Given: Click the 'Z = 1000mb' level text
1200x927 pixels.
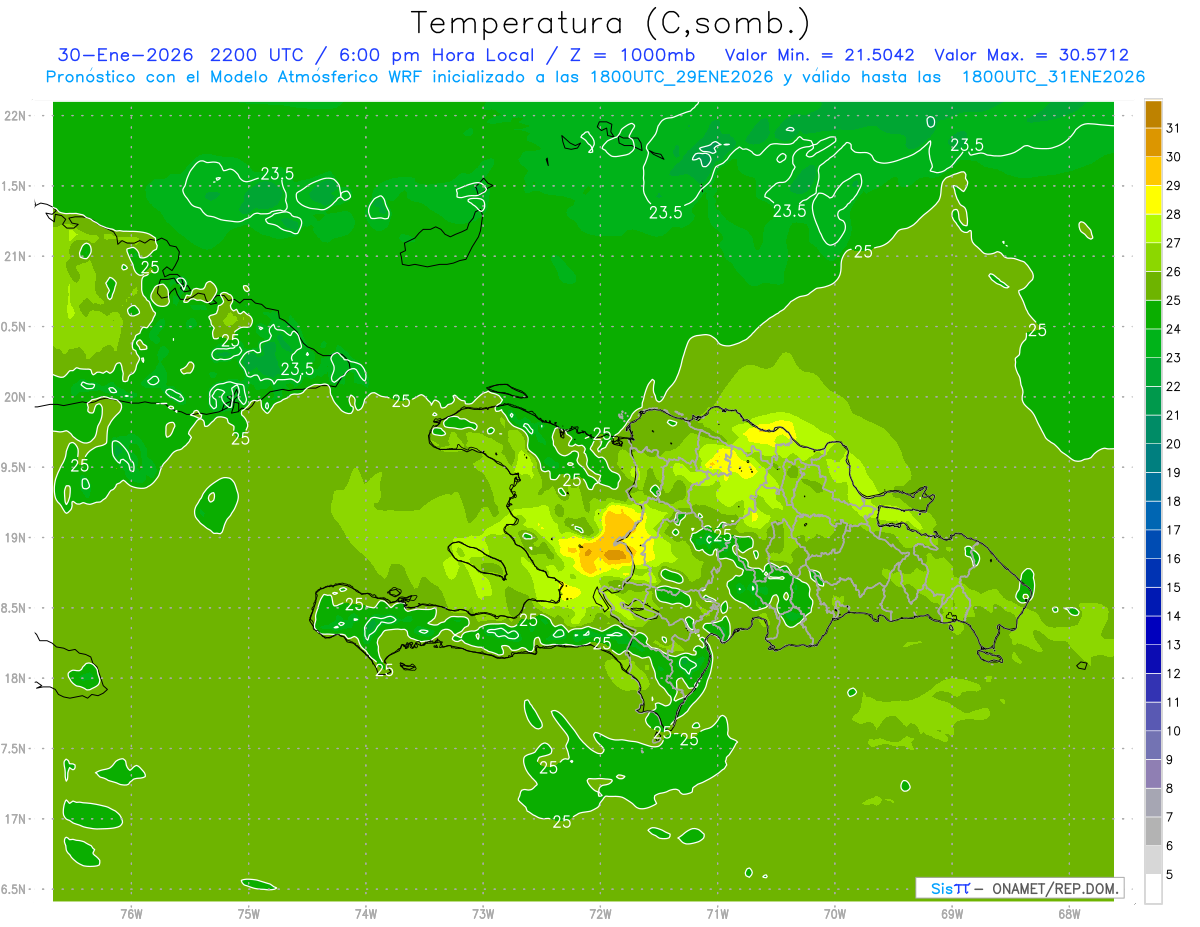Looking at the screenshot, I should coord(632,55).
